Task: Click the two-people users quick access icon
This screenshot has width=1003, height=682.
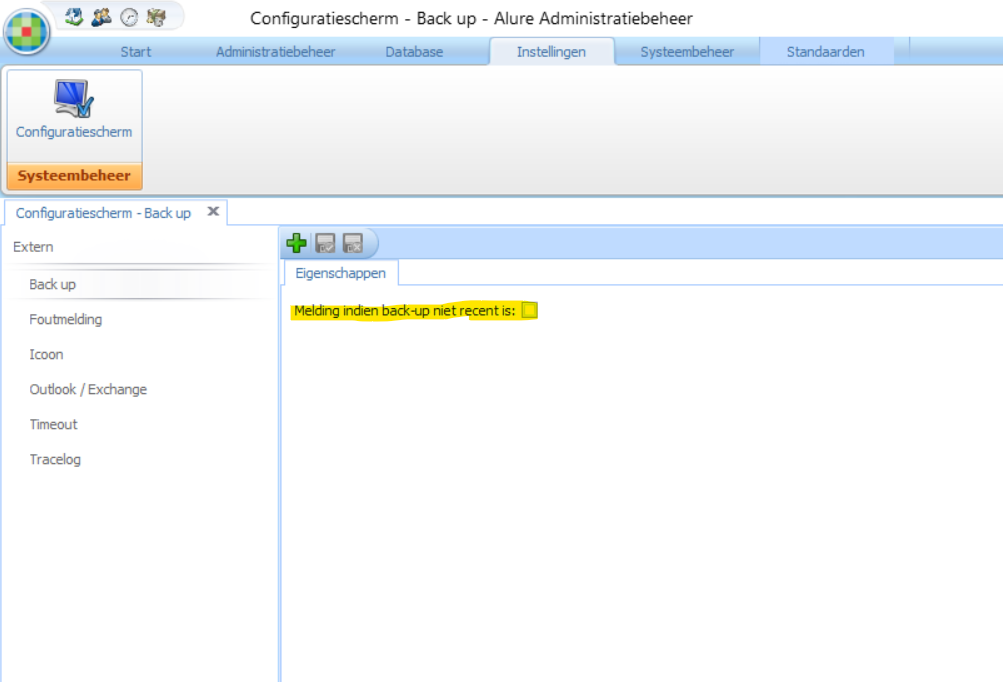Action: click(101, 16)
